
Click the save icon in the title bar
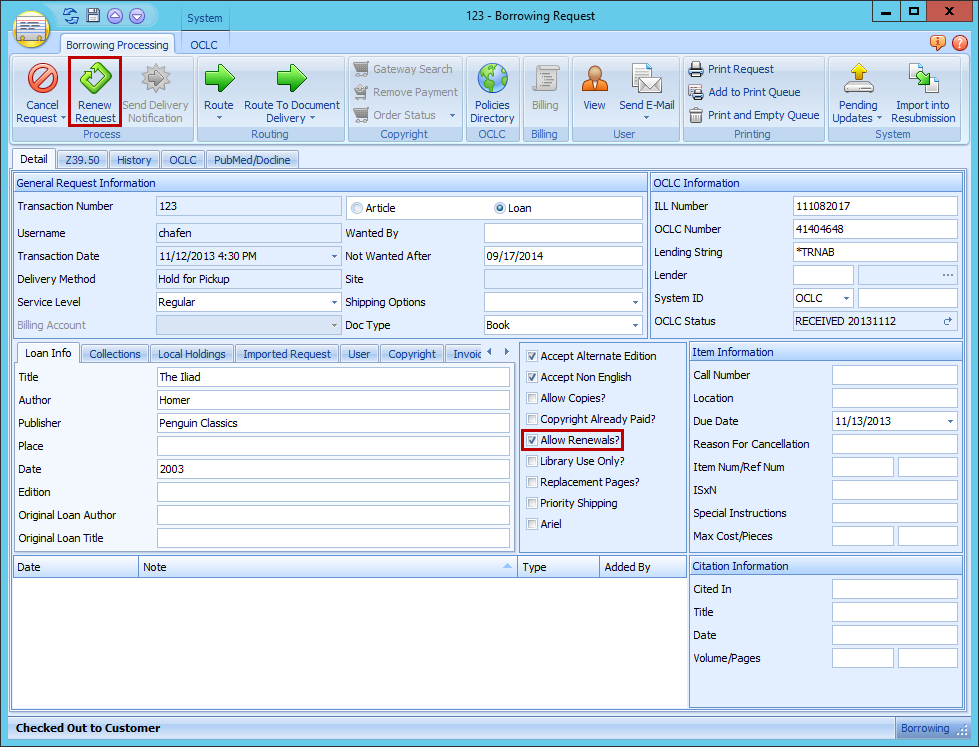pyautogui.click(x=91, y=15)
